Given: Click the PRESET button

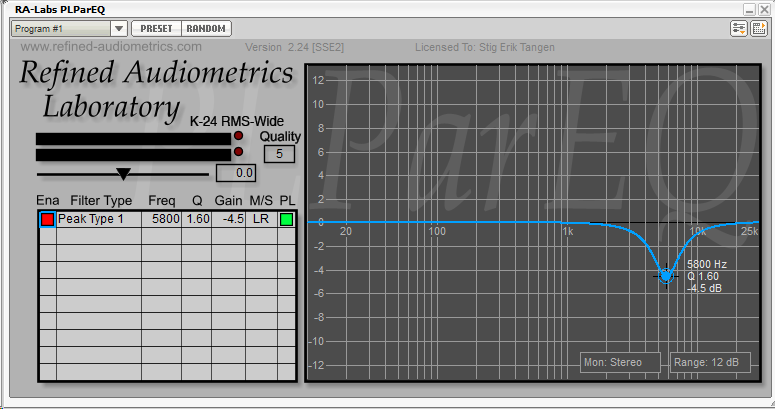Looking at the screenshot, I should click(x=156, y=29).
